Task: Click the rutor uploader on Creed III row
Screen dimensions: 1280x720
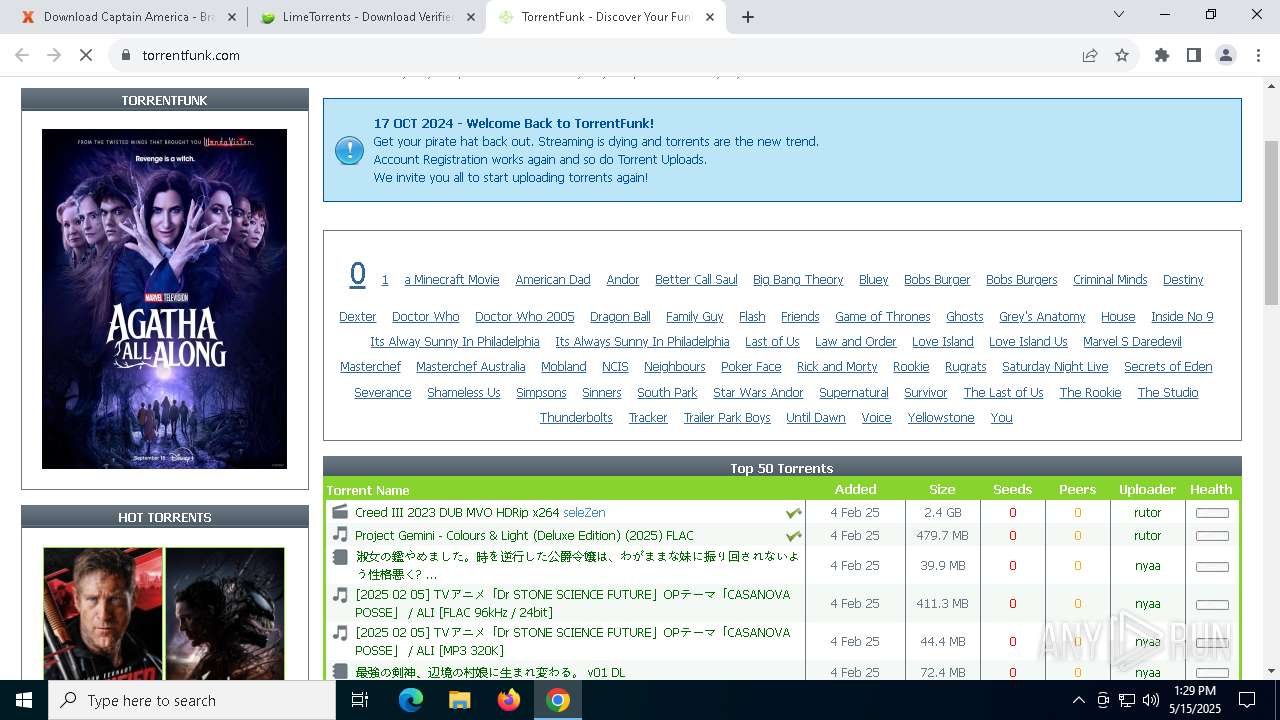Action: pos(1147,513)
